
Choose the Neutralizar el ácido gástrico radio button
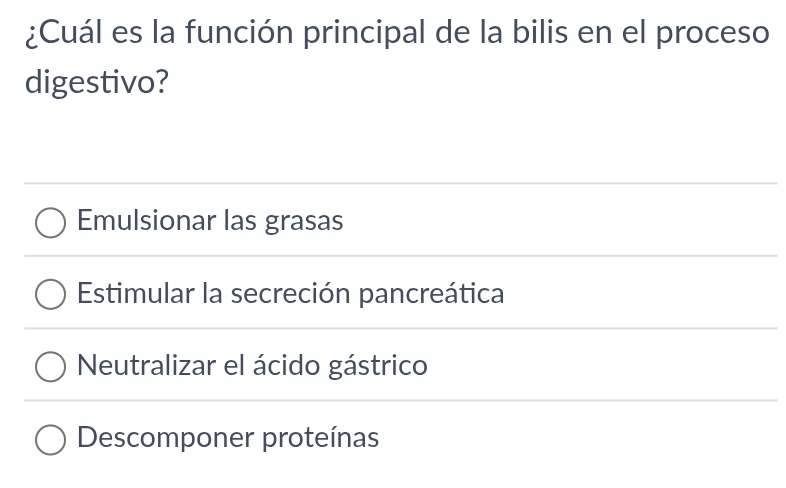pyautogui.click(x=51, y=367)
